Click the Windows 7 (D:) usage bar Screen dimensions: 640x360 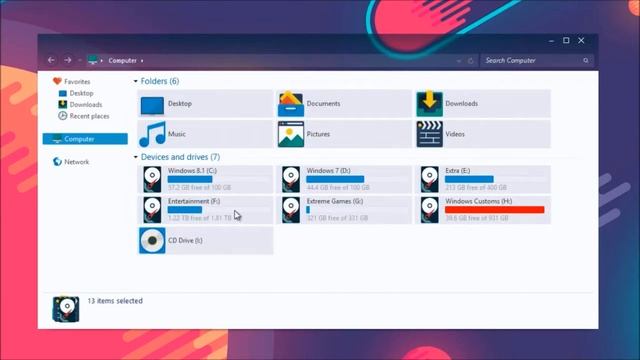tap(356, 179)
